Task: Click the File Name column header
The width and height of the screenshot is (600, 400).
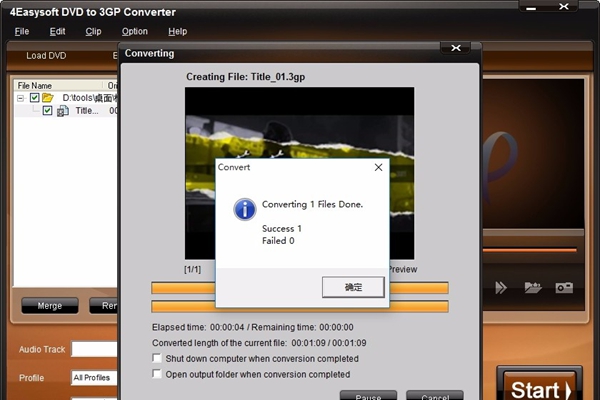Action: (58, 85)
